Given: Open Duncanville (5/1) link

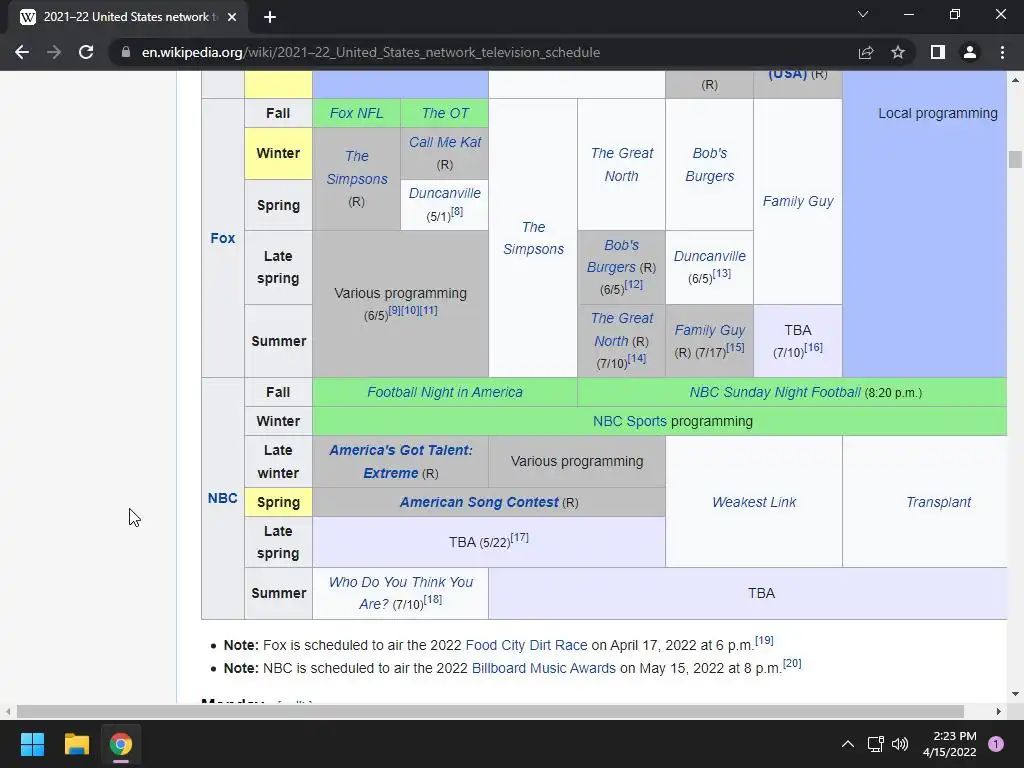Looking at the screenshot, I should point(445,193).
